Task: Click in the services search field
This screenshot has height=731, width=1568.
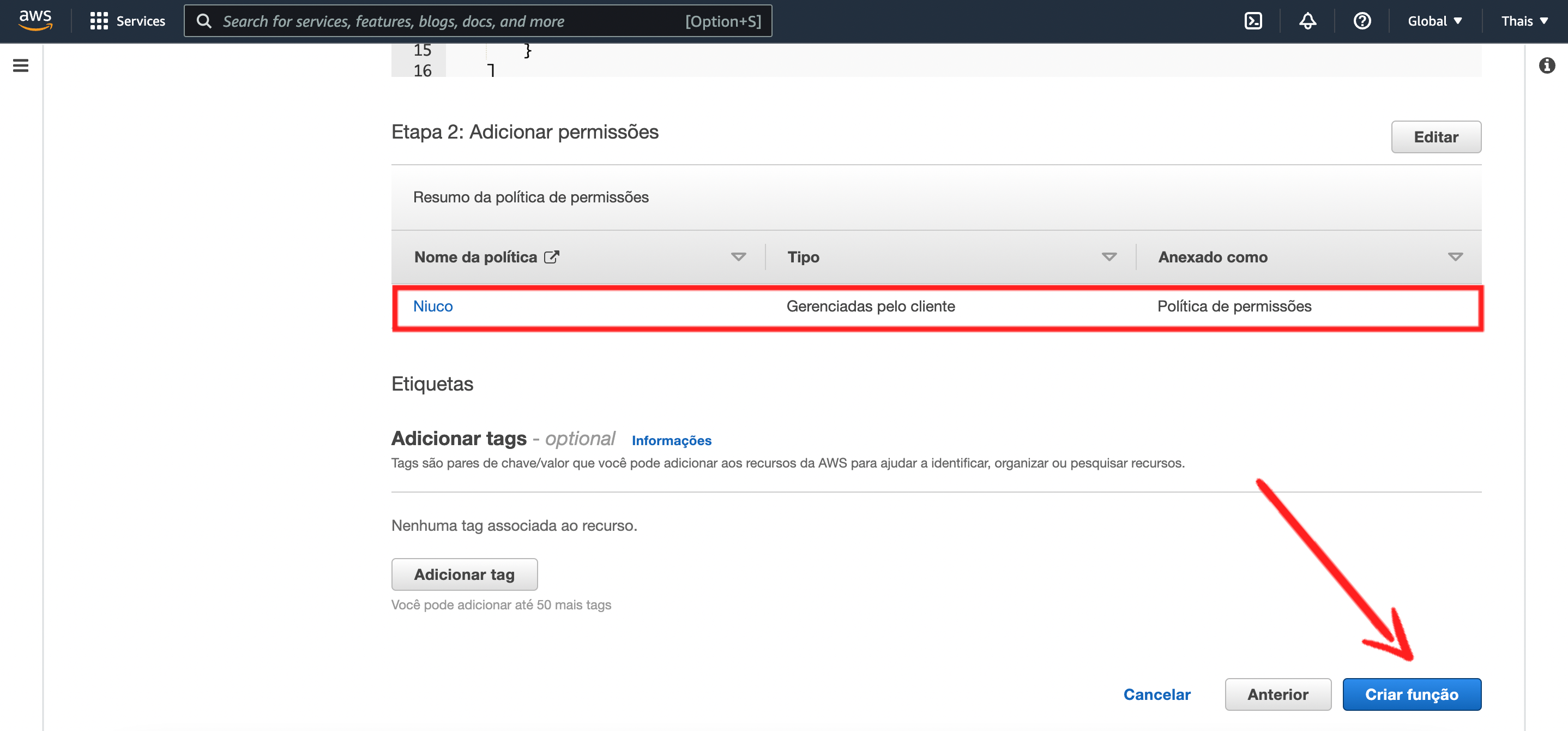Action: (x=450, y=21)
